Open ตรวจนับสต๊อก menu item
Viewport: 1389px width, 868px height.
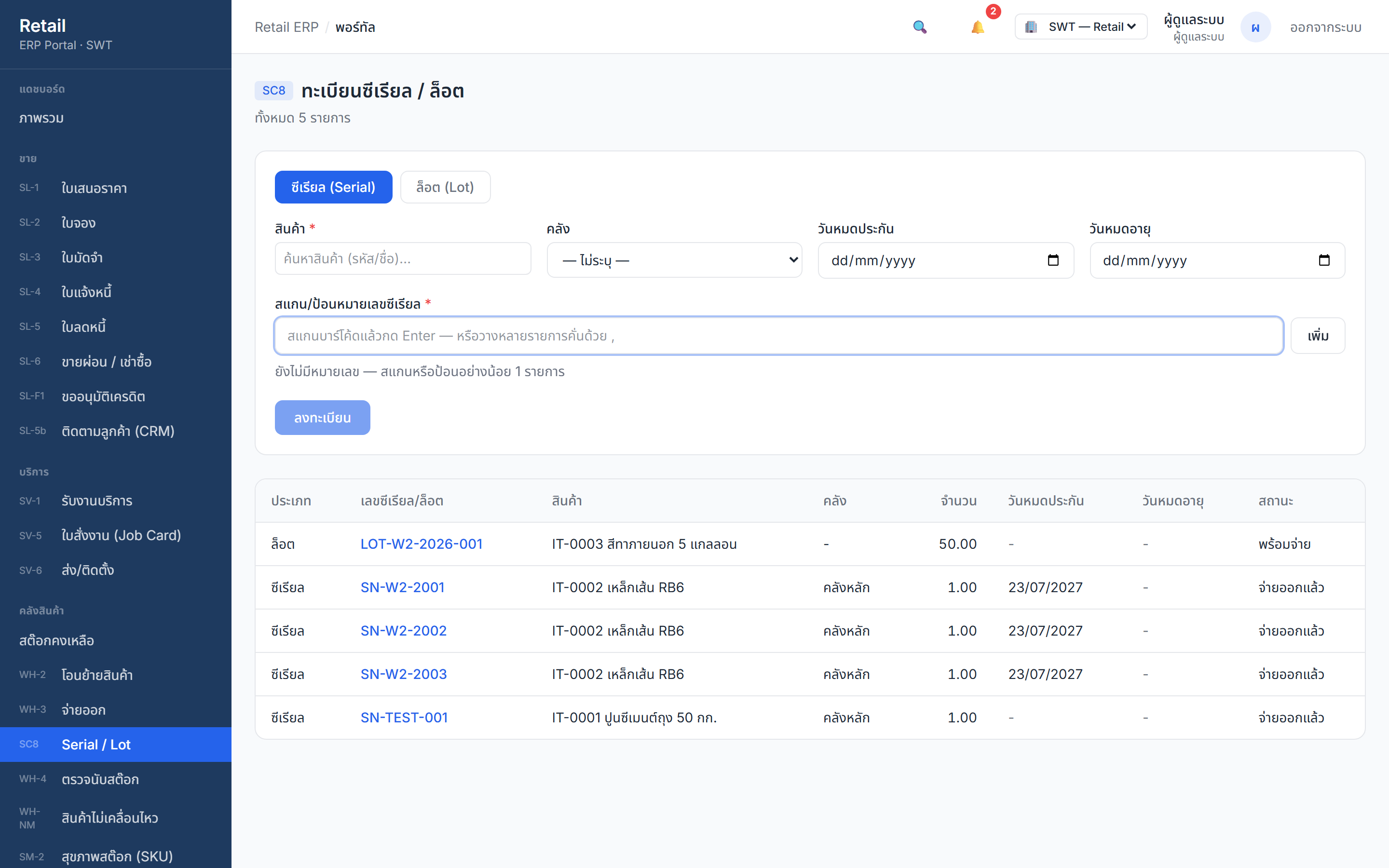(x=115, y=779)
